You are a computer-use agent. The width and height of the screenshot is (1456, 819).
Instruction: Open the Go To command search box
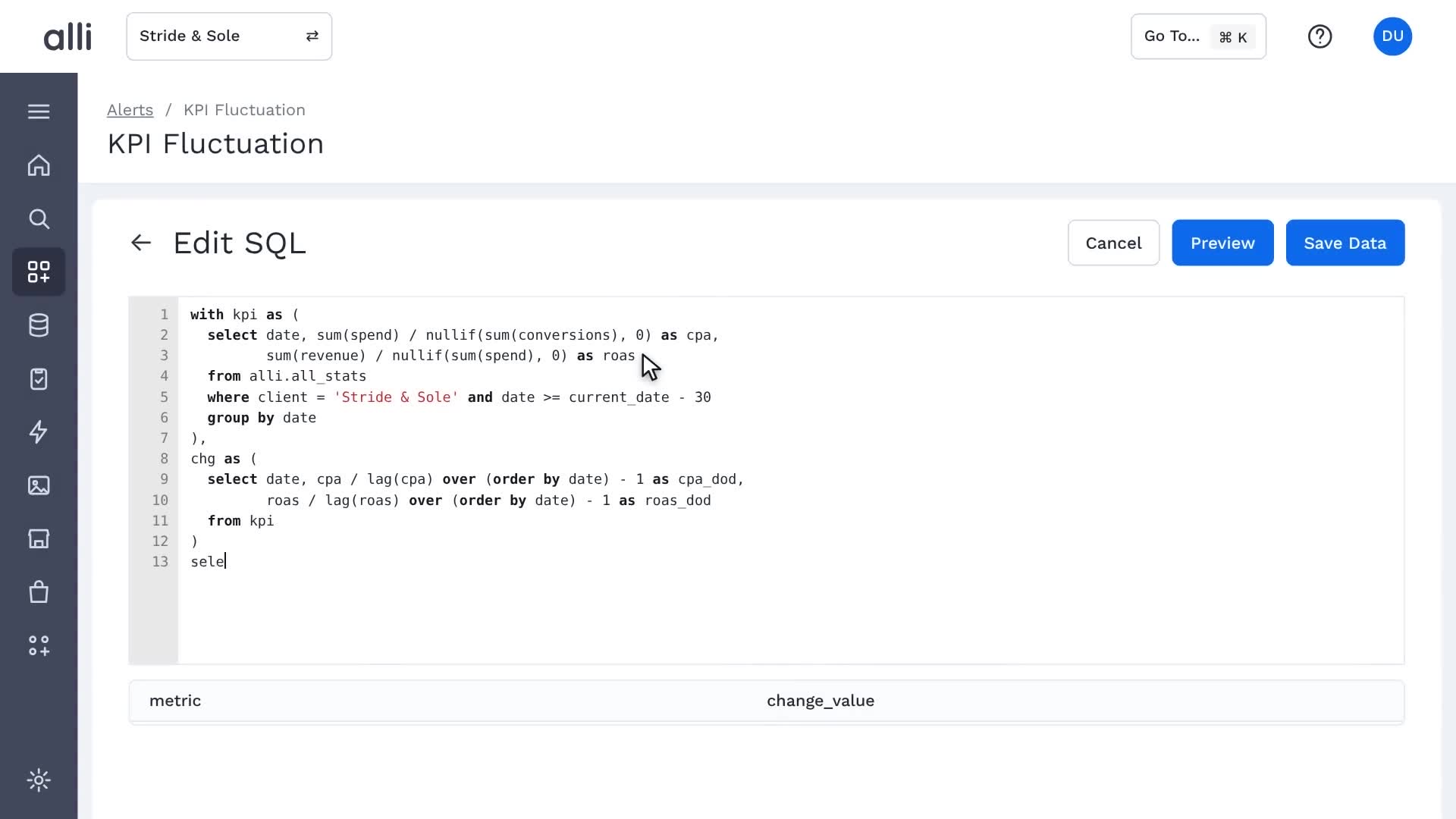pos(1198,36)
